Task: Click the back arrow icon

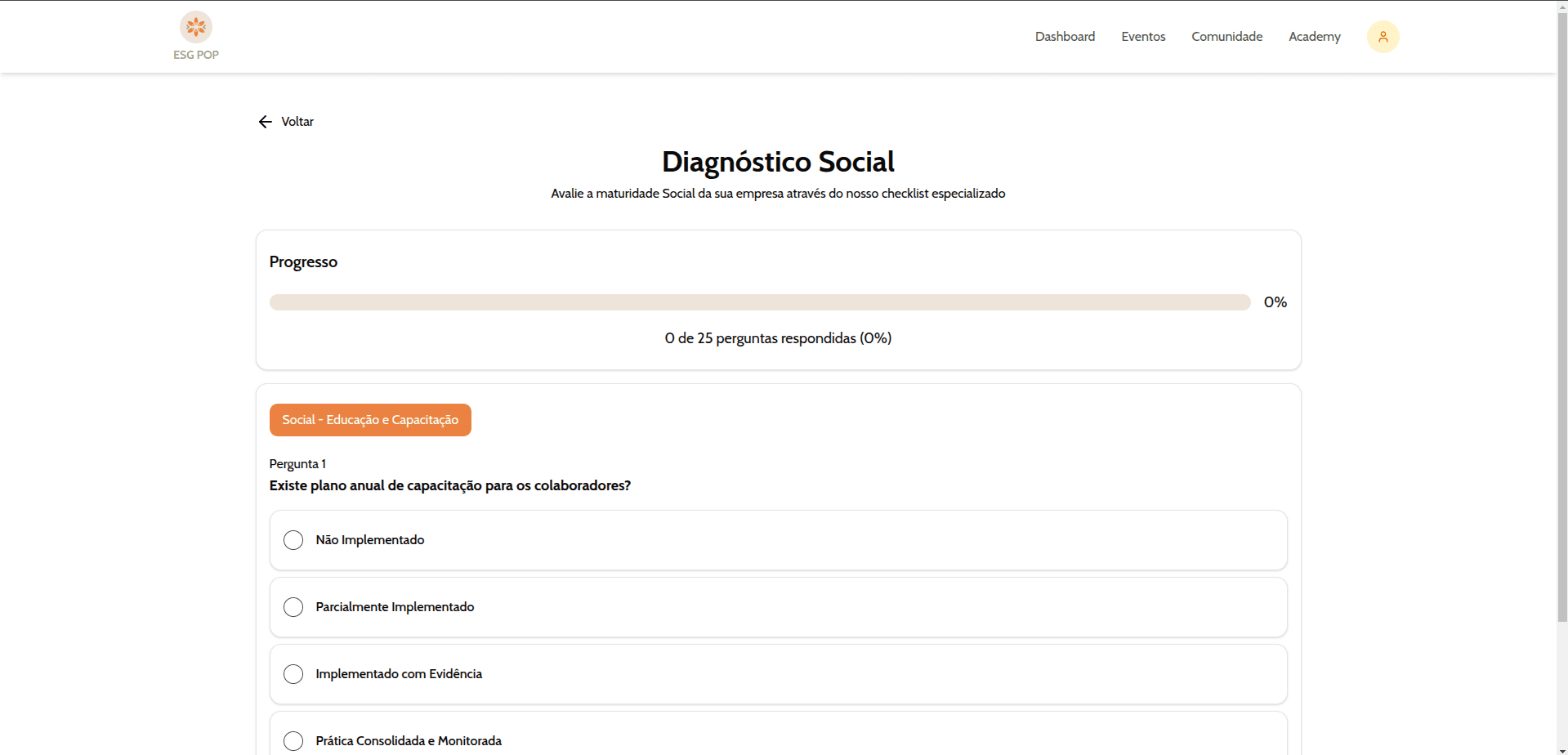Action: coord(265,122)
